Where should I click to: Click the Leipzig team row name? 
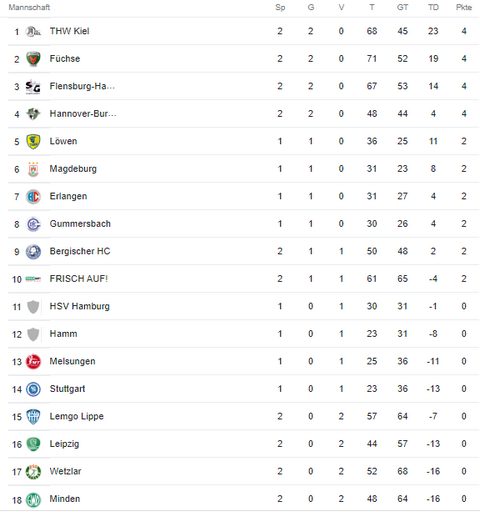point(64,444)
